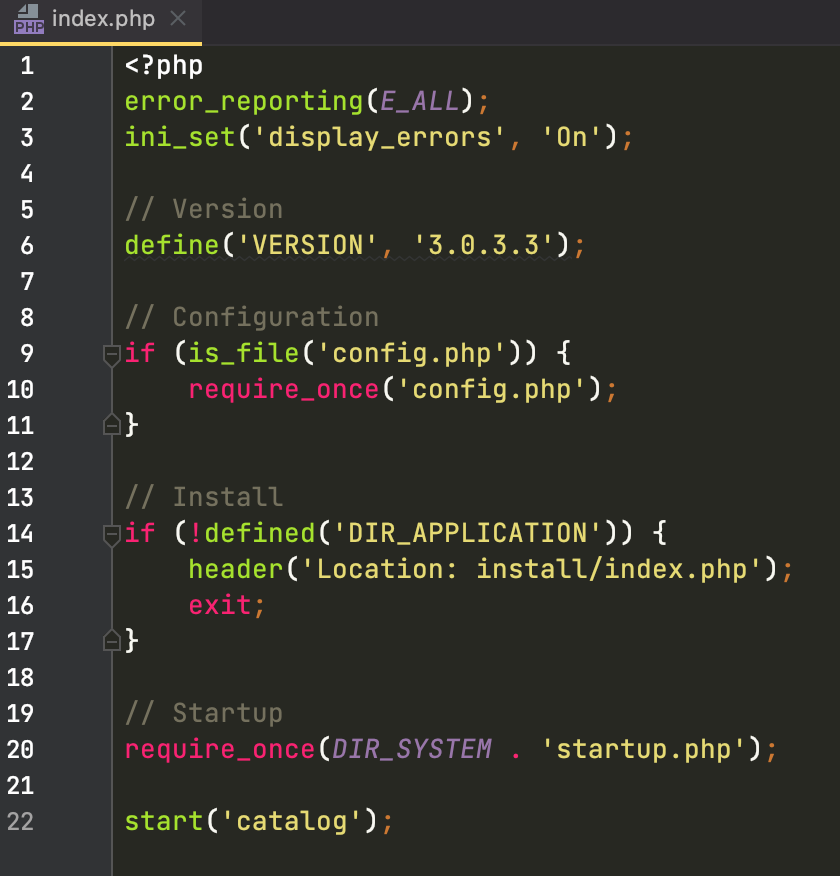Click the fold end marker on line 17
Screen dimensions: 840x876
[x=112, y=642]
